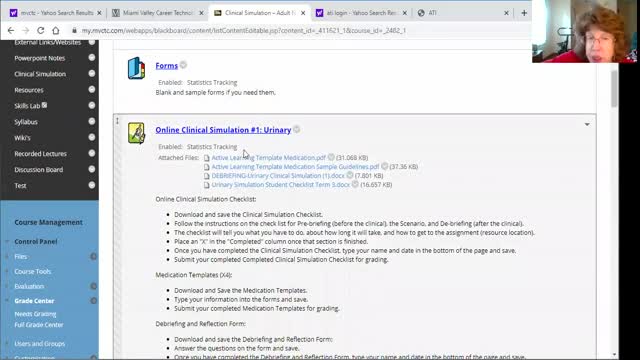The image size is (640, 360).
Task: Expand Control Panel section
Action: point(36,242)
